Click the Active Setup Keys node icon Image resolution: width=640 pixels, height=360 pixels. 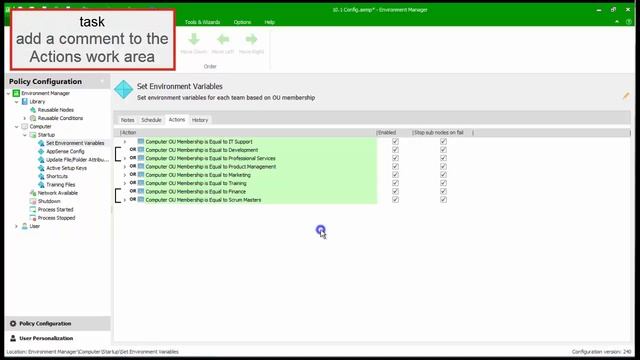[41, 168]
